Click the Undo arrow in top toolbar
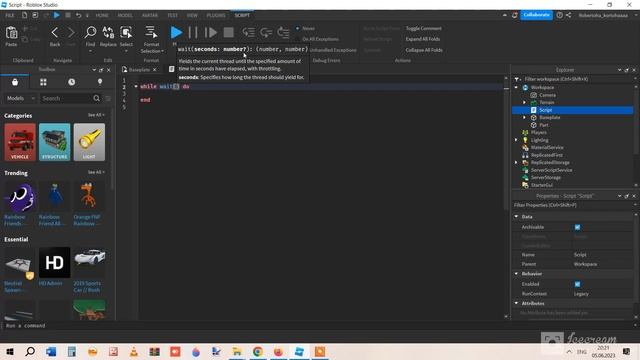 click(x=78, y=15)
